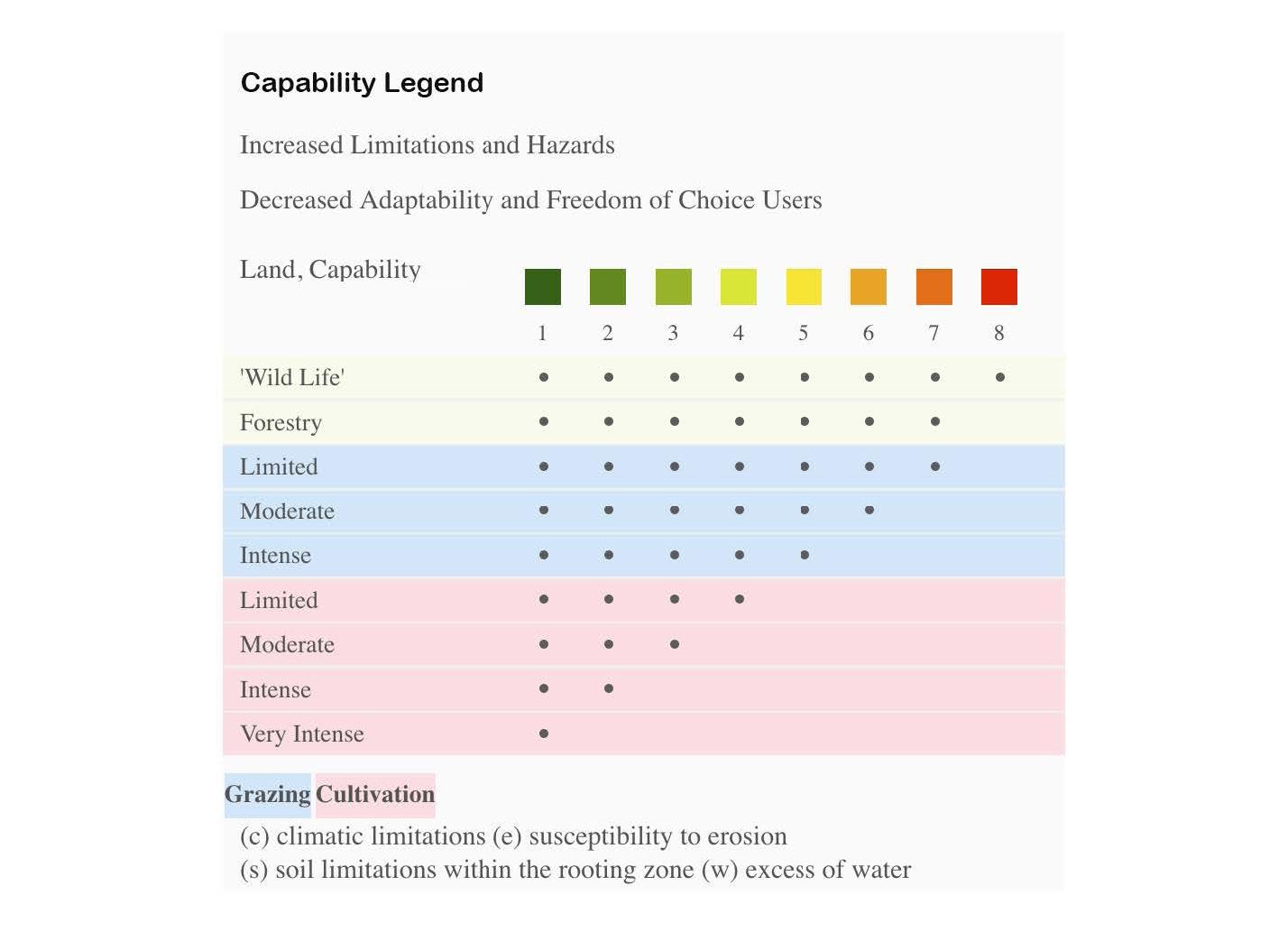Click the Very Intense row label
The width and height of the screenshot is (1288, 932).
pos(302,734)
